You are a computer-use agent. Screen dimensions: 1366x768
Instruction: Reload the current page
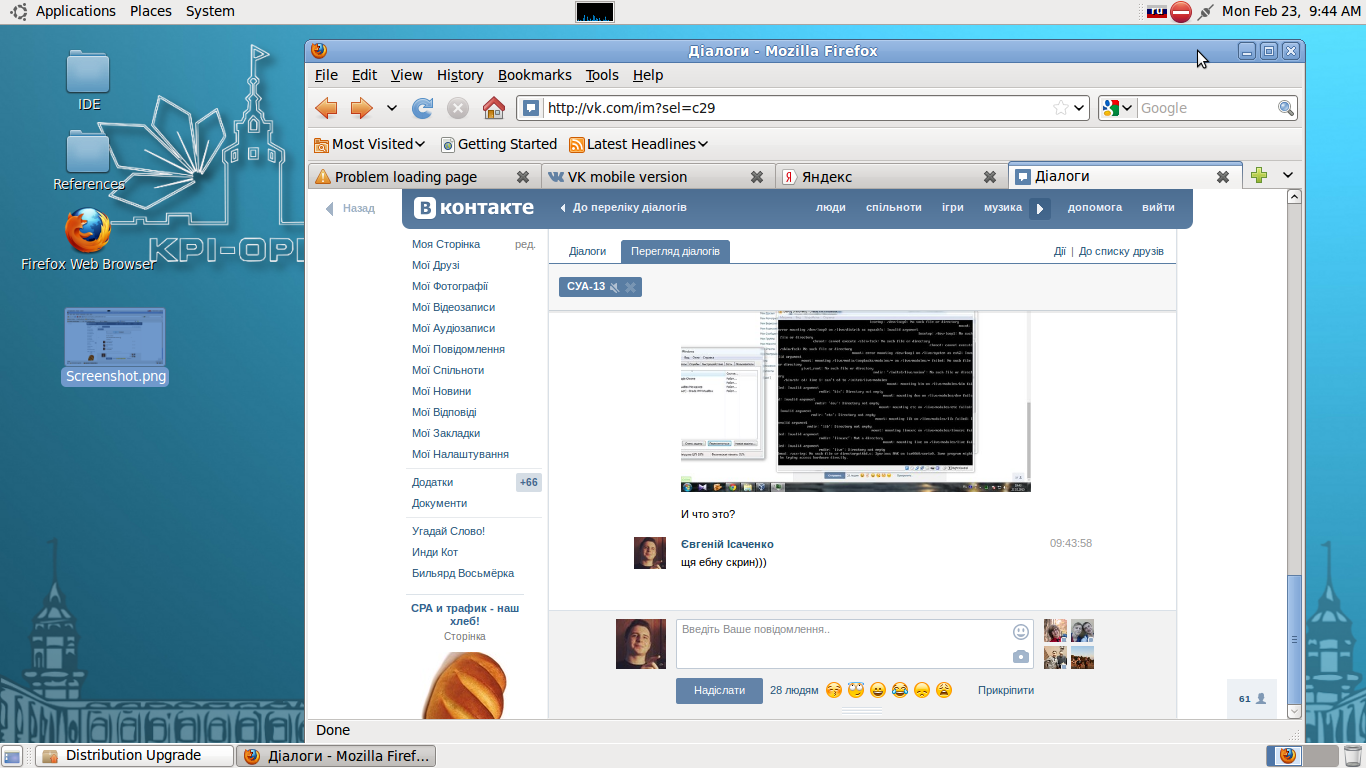(x=423, y=108)
